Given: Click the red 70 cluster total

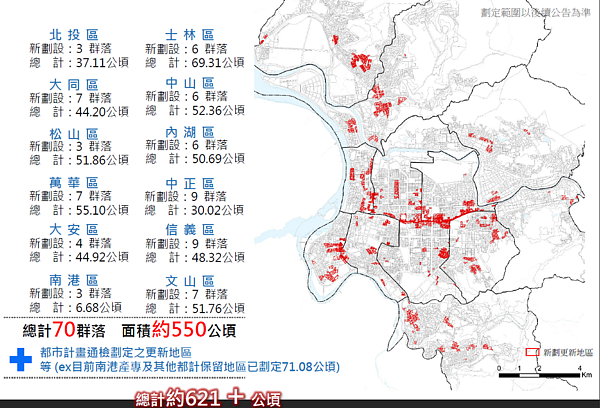Looking at the screenshot, I should point(64,330).
